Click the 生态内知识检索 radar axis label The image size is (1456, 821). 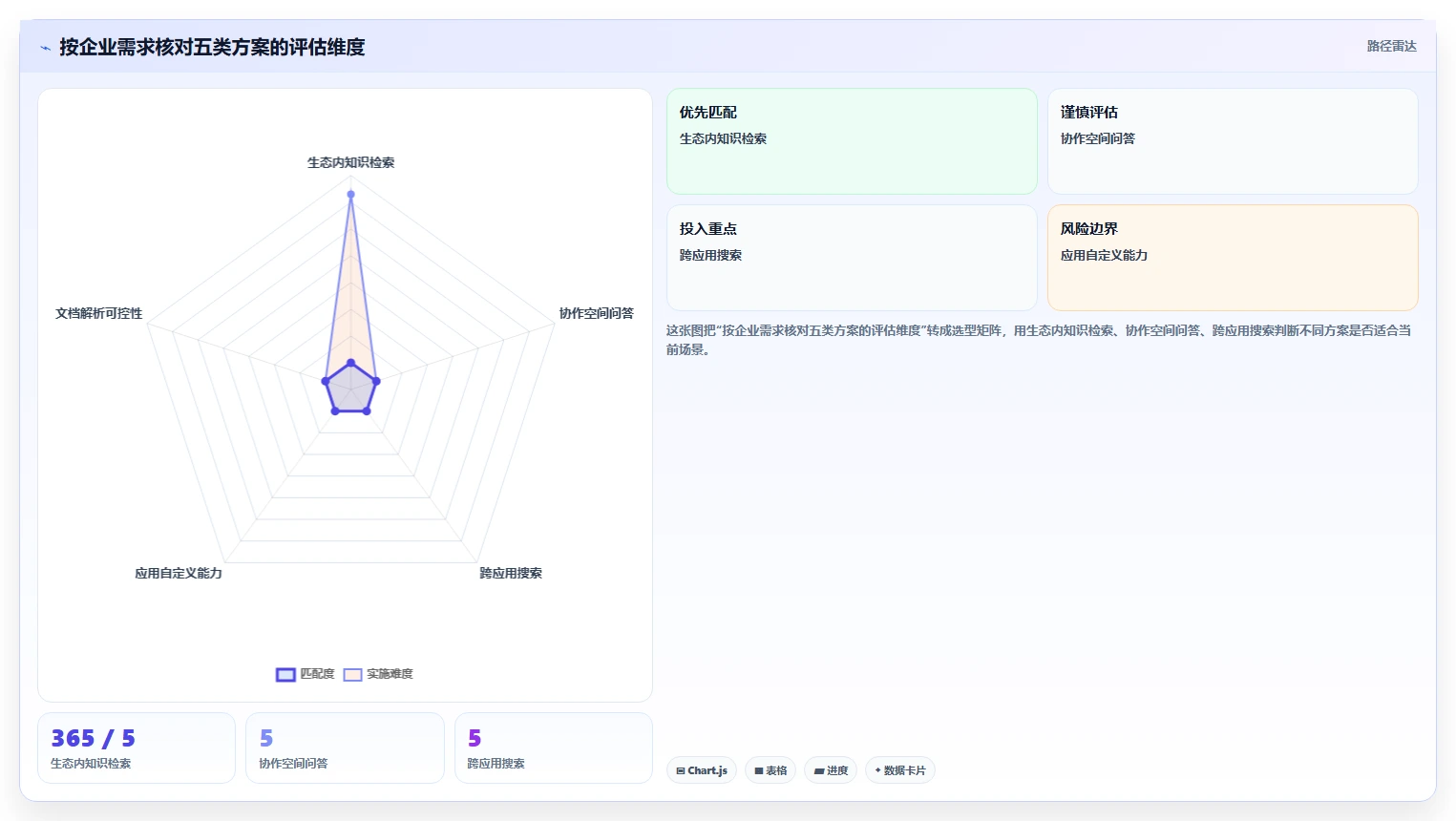[x=350, y=163]
